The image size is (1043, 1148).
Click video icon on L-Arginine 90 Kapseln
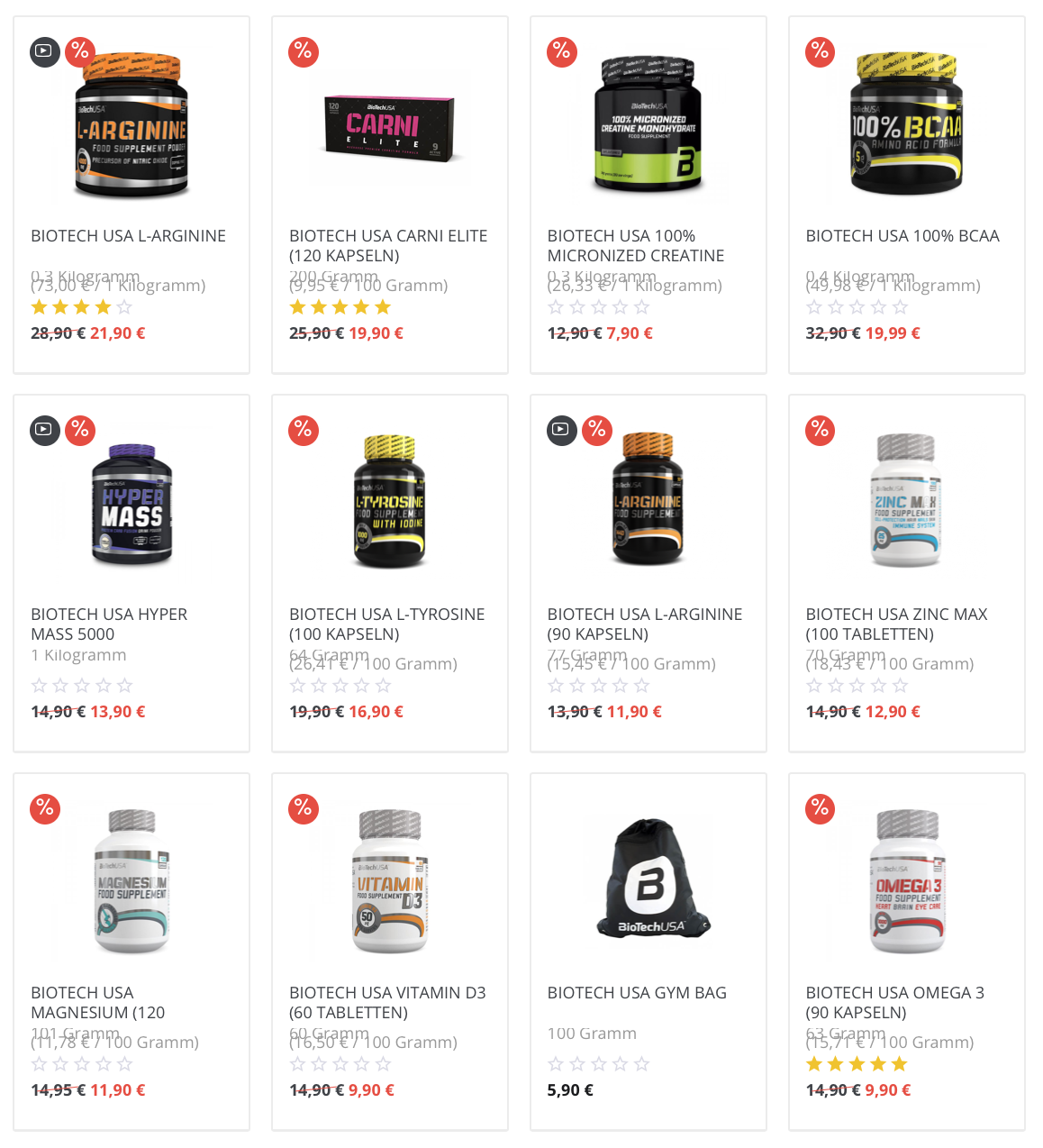[561, 430]
